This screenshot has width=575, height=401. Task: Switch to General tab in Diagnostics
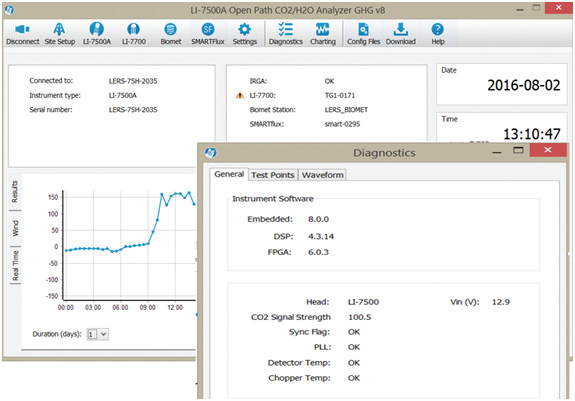tap(229, 174)
